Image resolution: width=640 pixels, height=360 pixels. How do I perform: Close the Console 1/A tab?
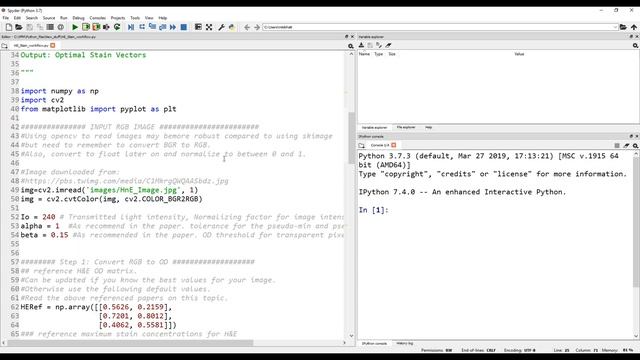click(393, 145)
